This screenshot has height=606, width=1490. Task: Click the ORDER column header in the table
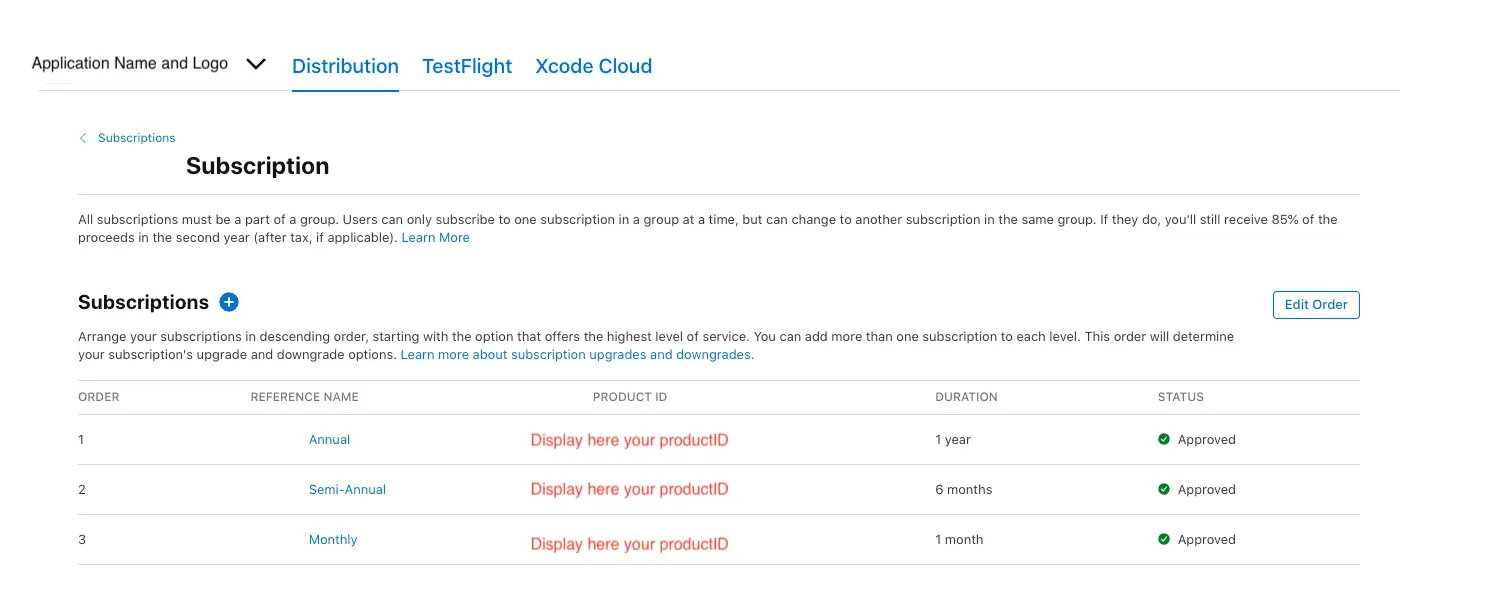pos(98,397)
